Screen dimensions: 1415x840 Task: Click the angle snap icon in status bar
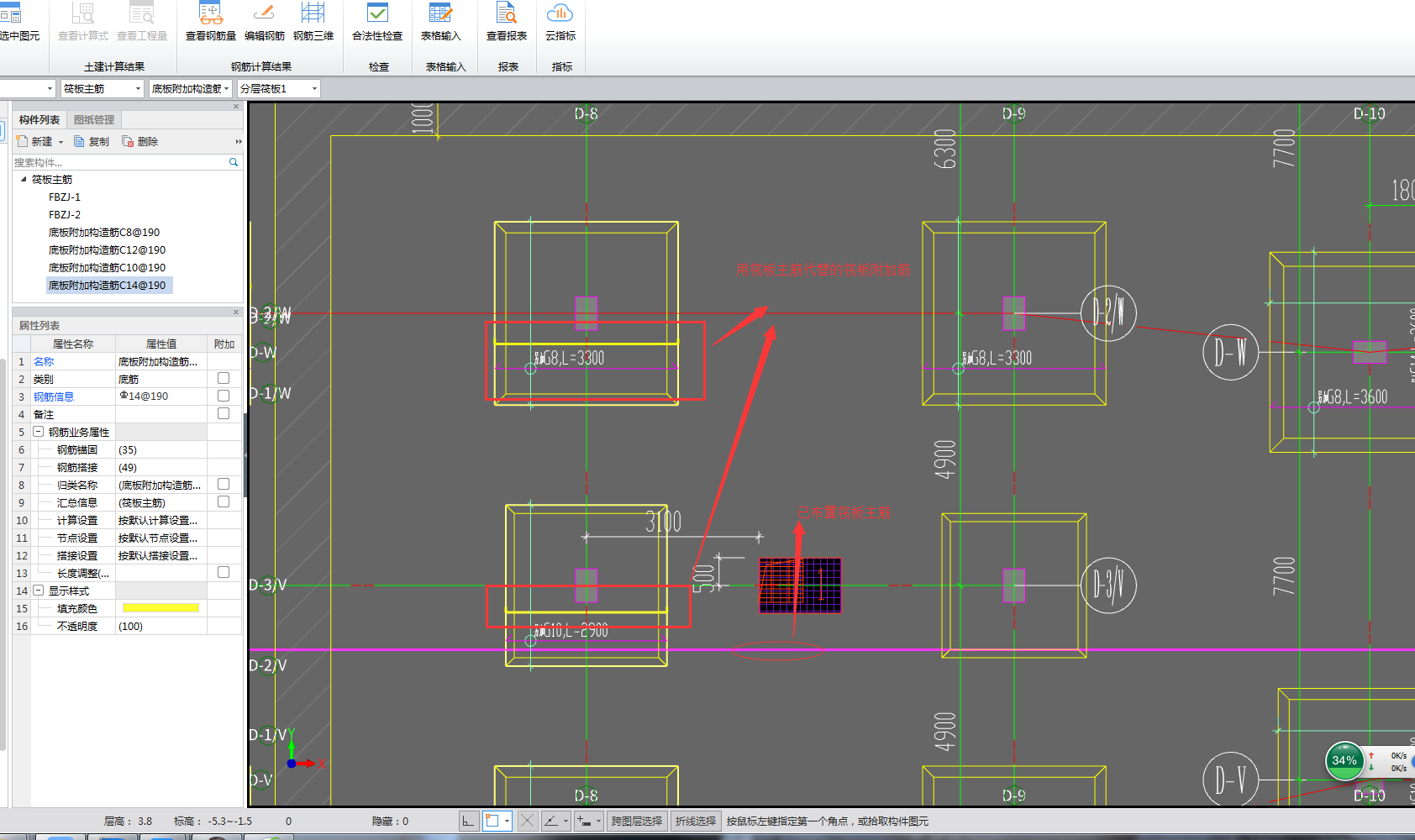tap(551, 821)
